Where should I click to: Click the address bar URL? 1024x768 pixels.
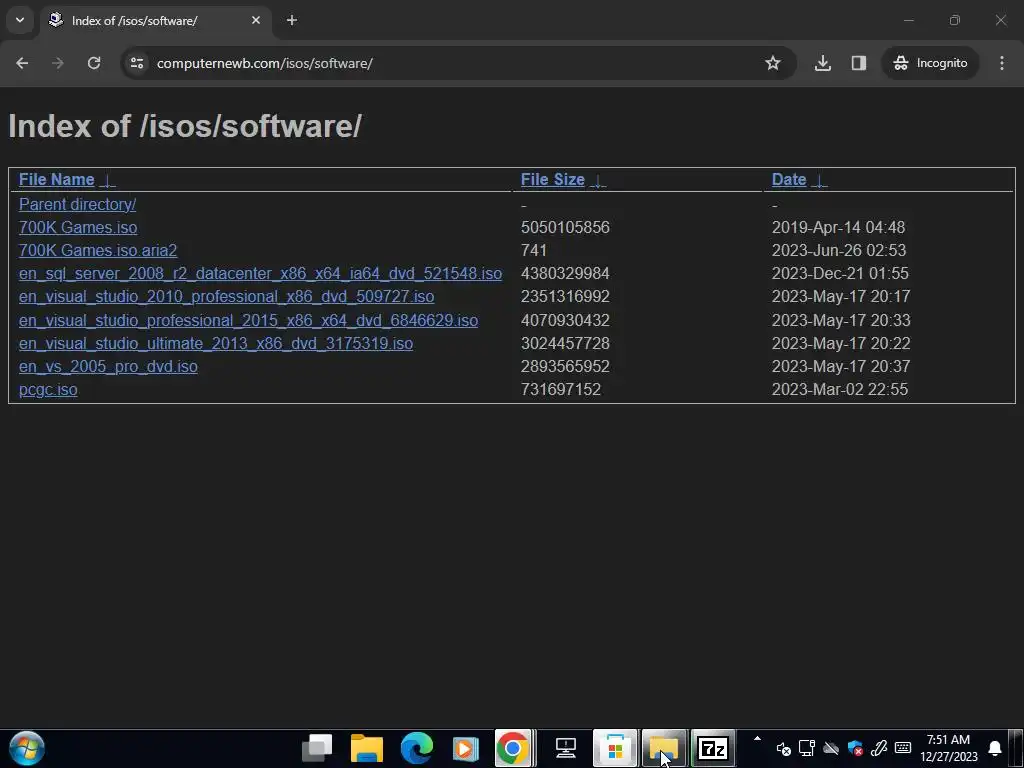coord(264,63)
